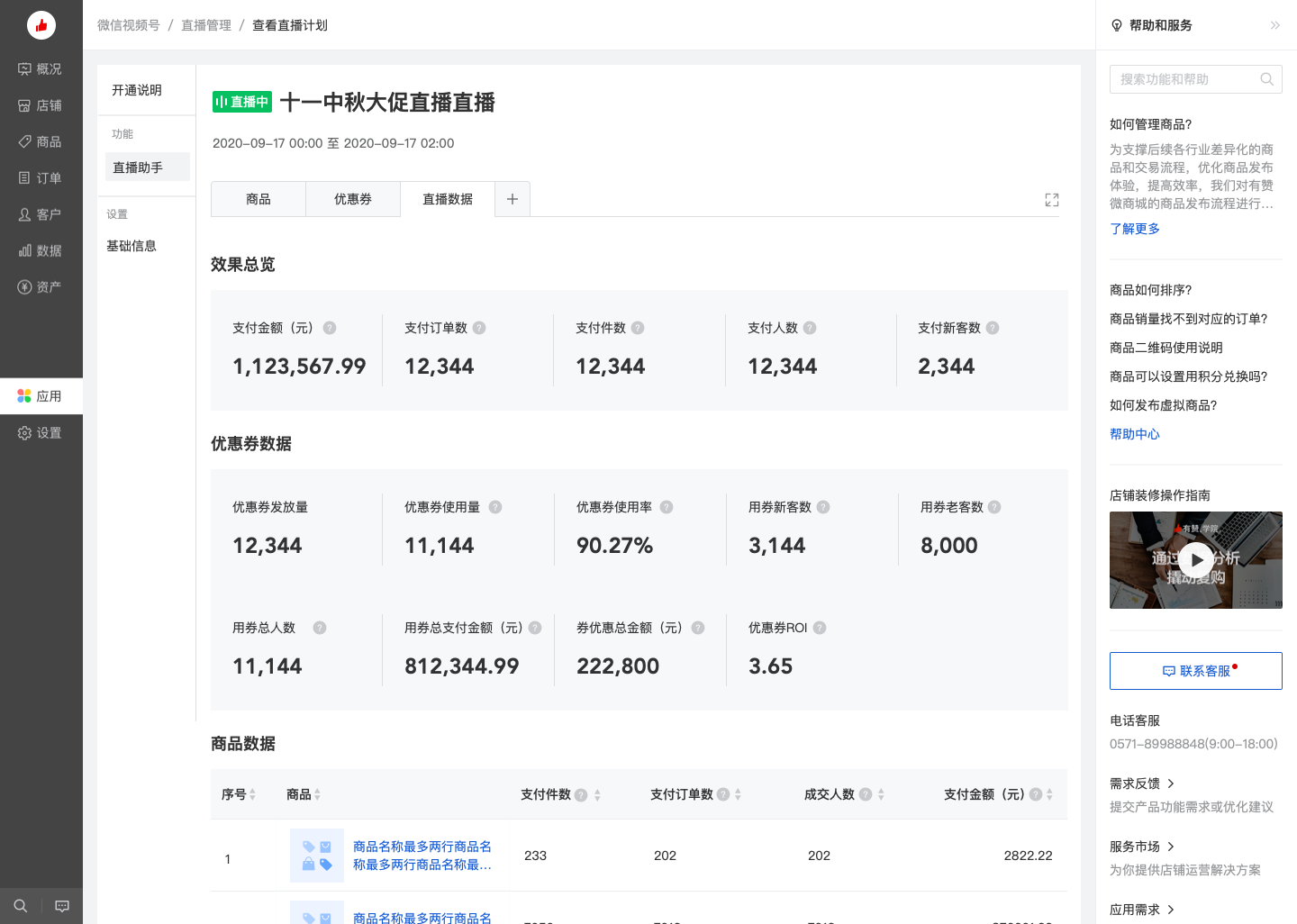Click the 了解更多 link

click(x=1135, y=229)
